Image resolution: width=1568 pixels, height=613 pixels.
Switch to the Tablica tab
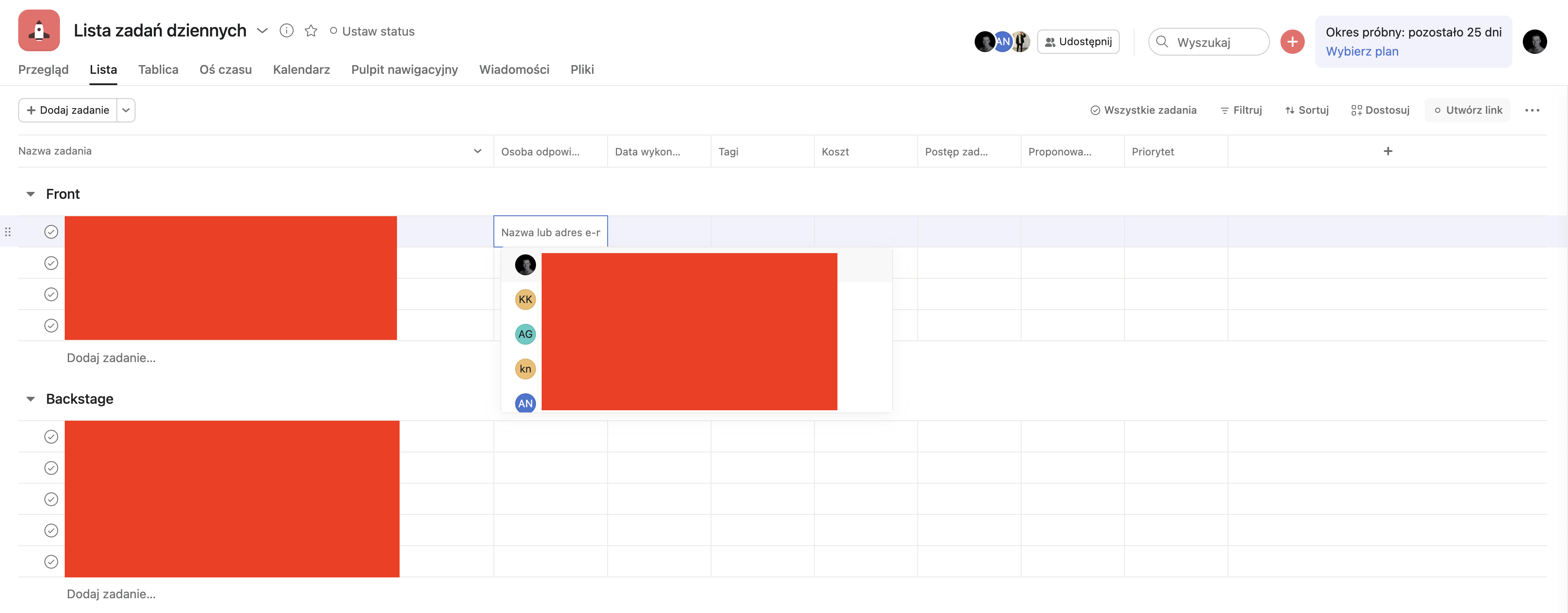pos(158,69)
